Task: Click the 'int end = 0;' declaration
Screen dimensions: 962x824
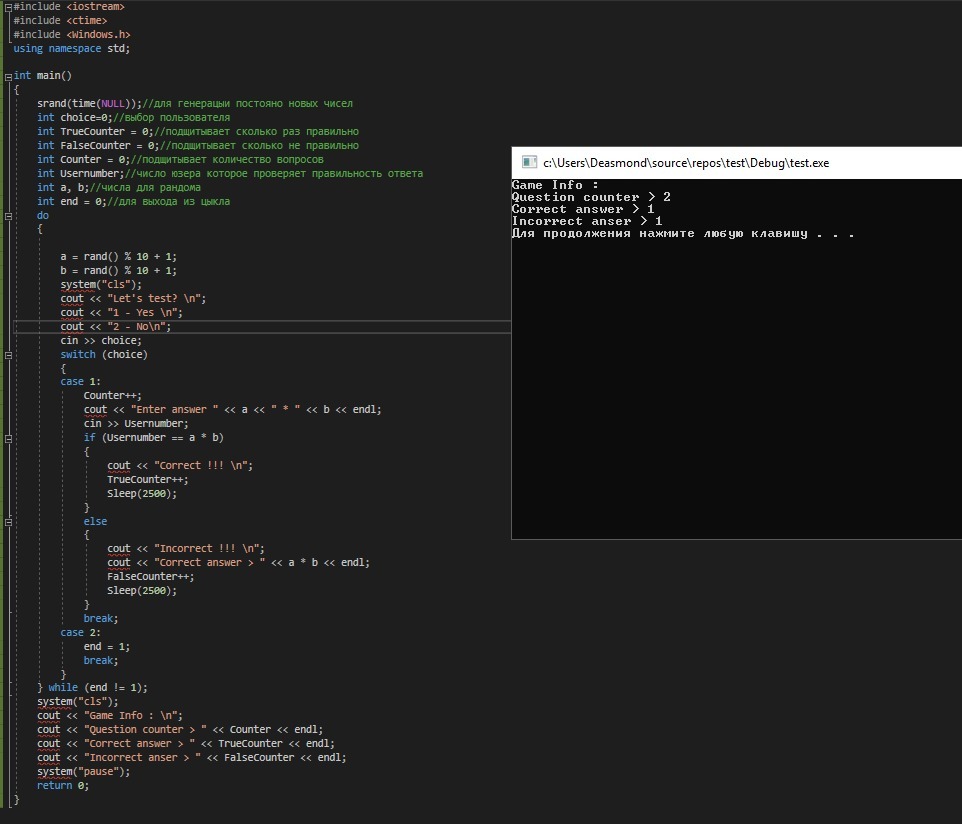Action: pyautogui.click(x=72, y=201)
